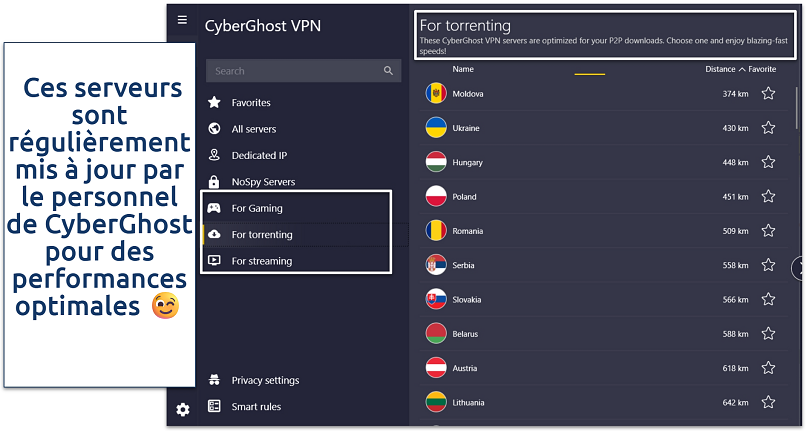Expand the right-edge panel arrow

pyautogui.click(x=799, y=267)
